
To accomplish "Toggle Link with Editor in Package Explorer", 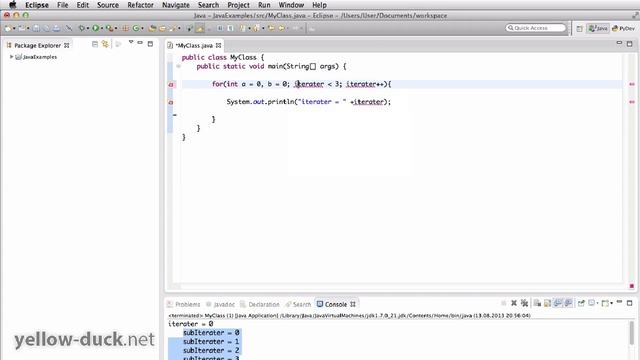I will (105, 44).
